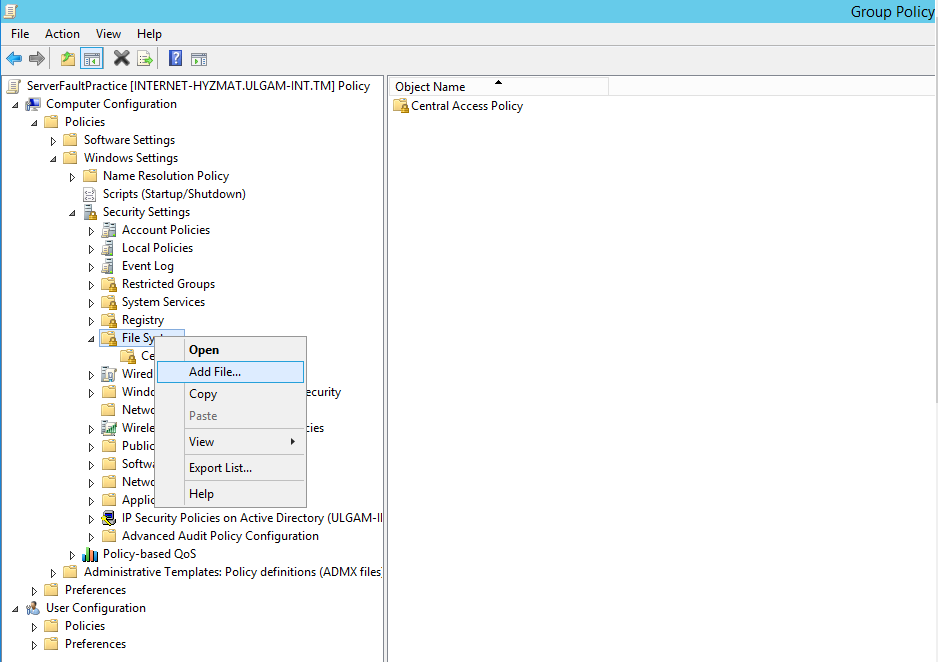
Task: Click the Export List toolbar icon
Action: pos(145,59)
